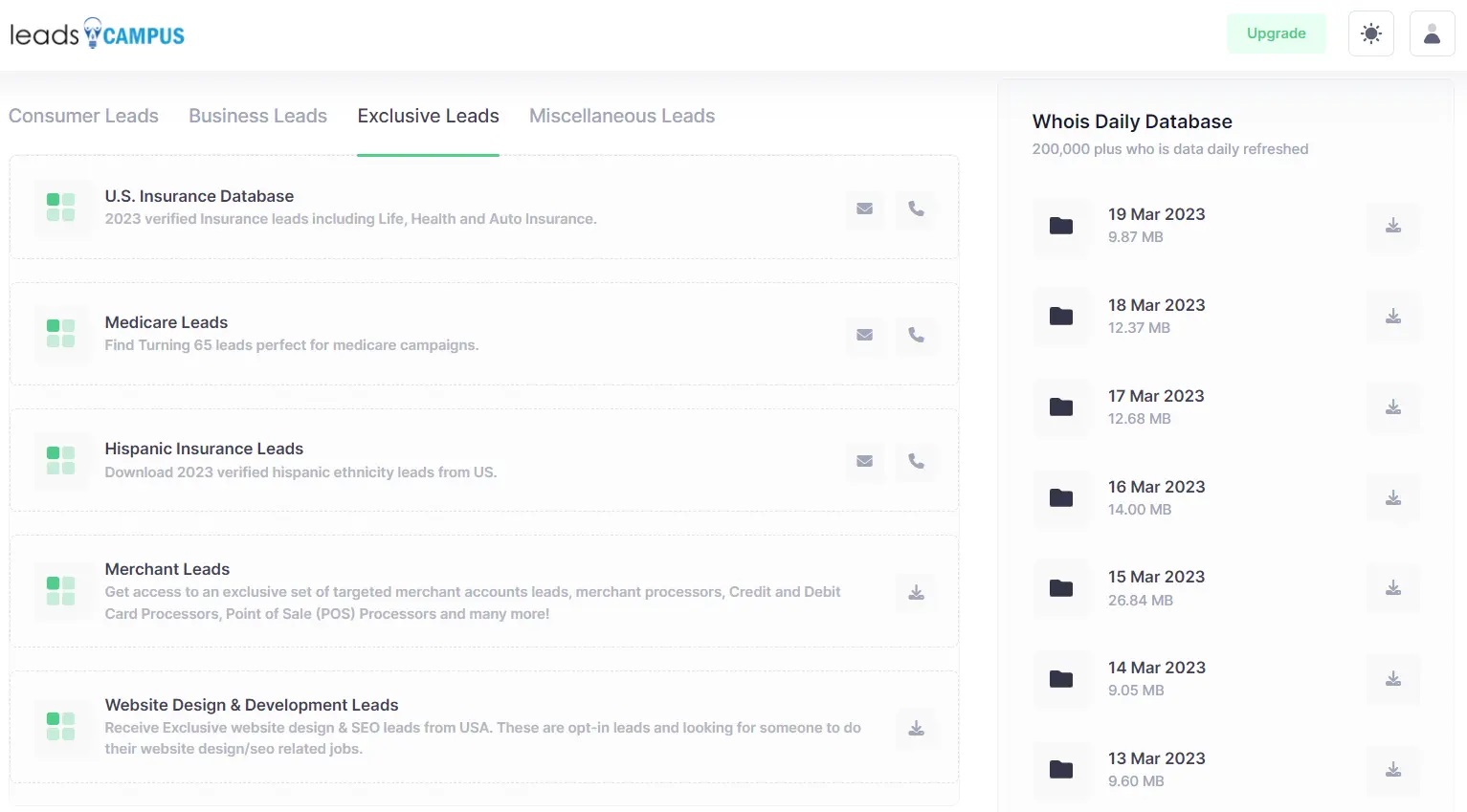Toggle light/dark theme with sun icon
1467x812 pixels.
[x=1370, y=34]
